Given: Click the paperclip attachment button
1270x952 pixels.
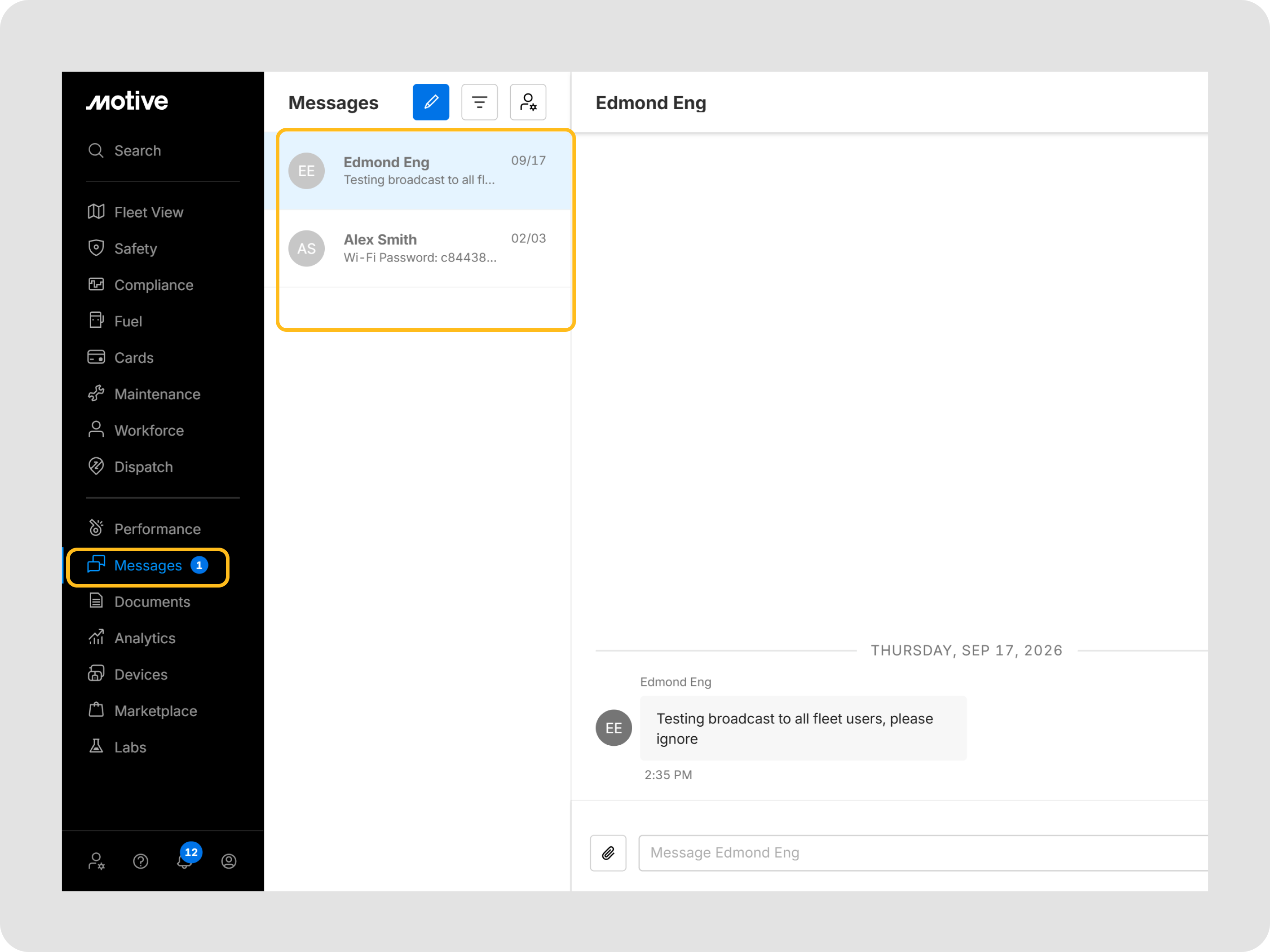Looking at the screenshot, I should tap(608, 853).
